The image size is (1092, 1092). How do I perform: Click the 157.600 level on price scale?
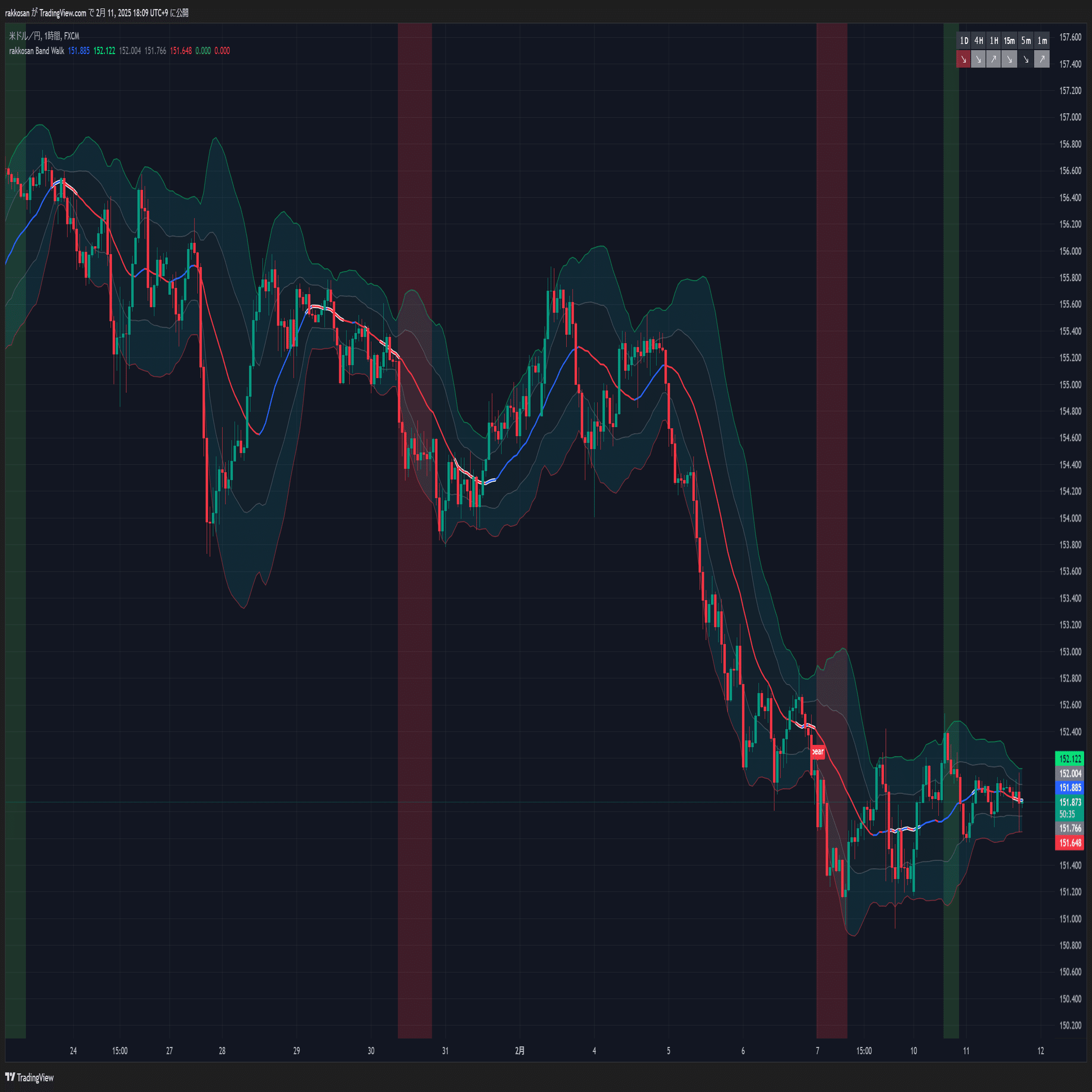[x=1070, y=37]
